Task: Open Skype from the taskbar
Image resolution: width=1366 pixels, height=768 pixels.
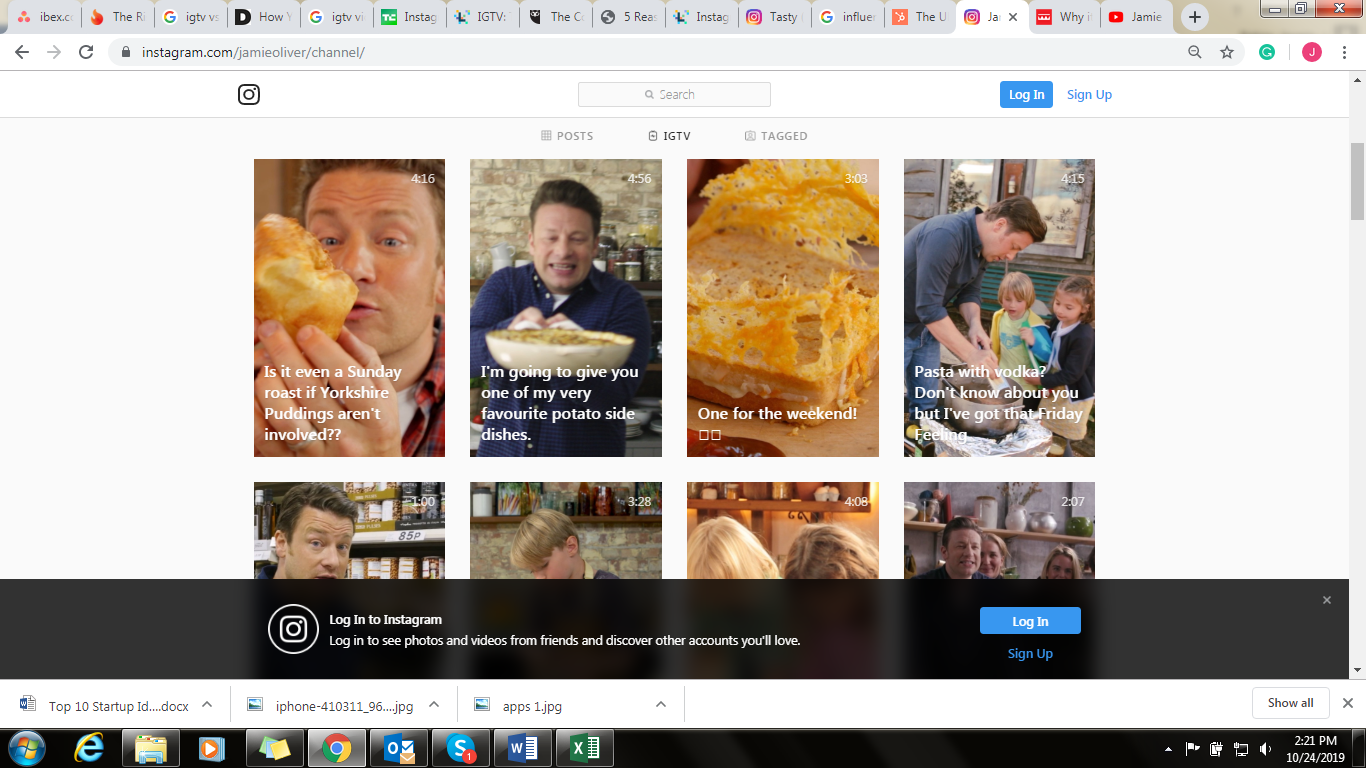Action: click(461, 748)
